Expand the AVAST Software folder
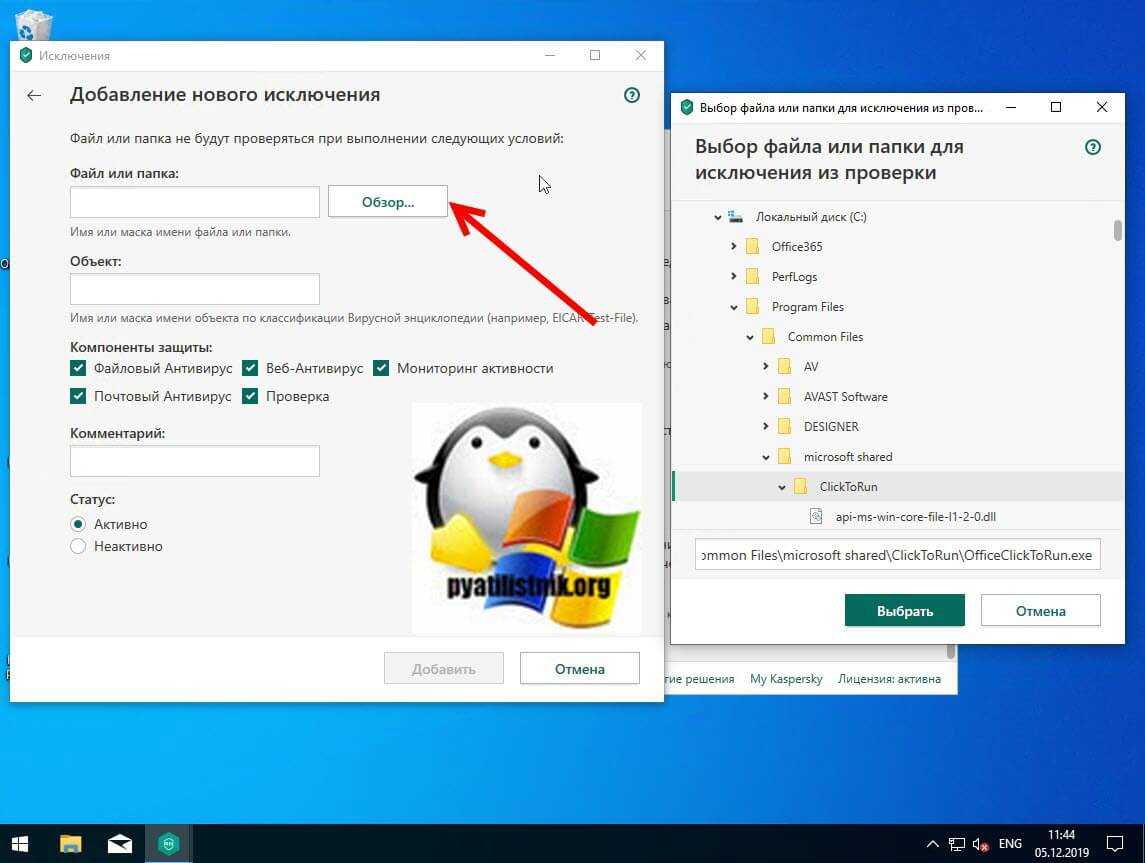Viewport: 1145px width, 863px height. click(x=766, y=397)
